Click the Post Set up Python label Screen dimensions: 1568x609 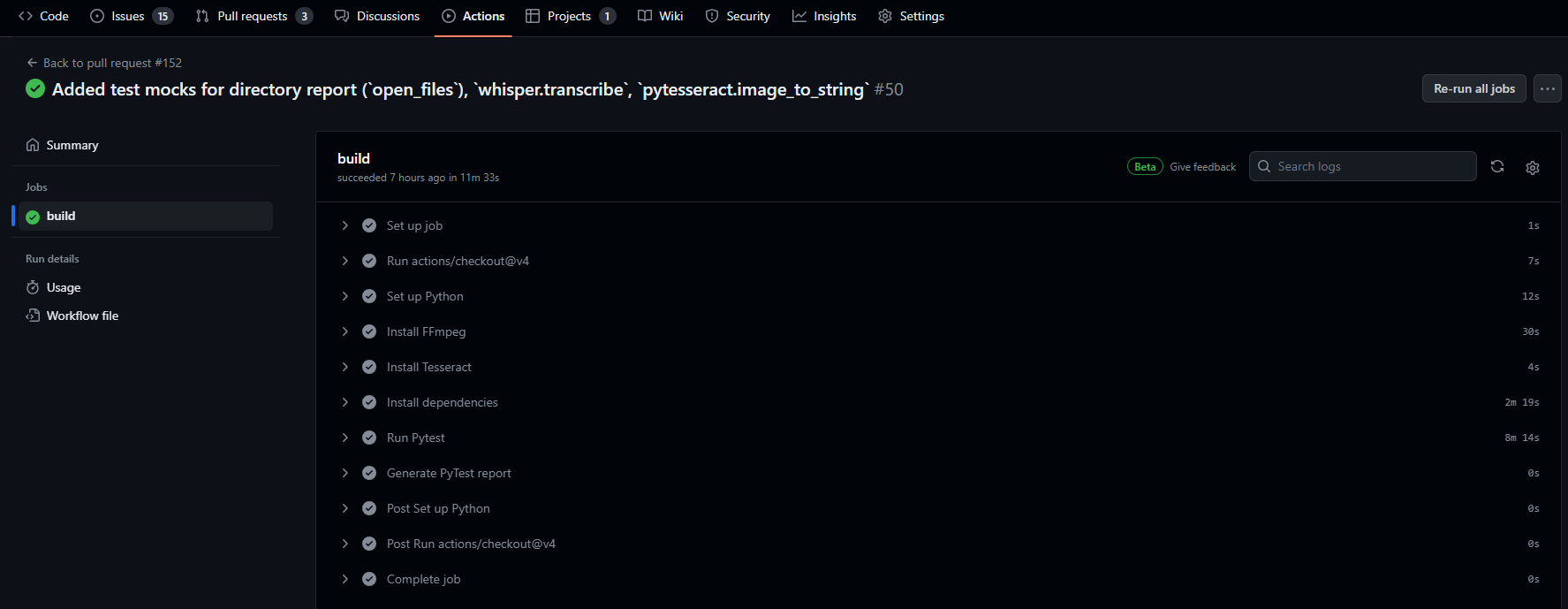438,508
